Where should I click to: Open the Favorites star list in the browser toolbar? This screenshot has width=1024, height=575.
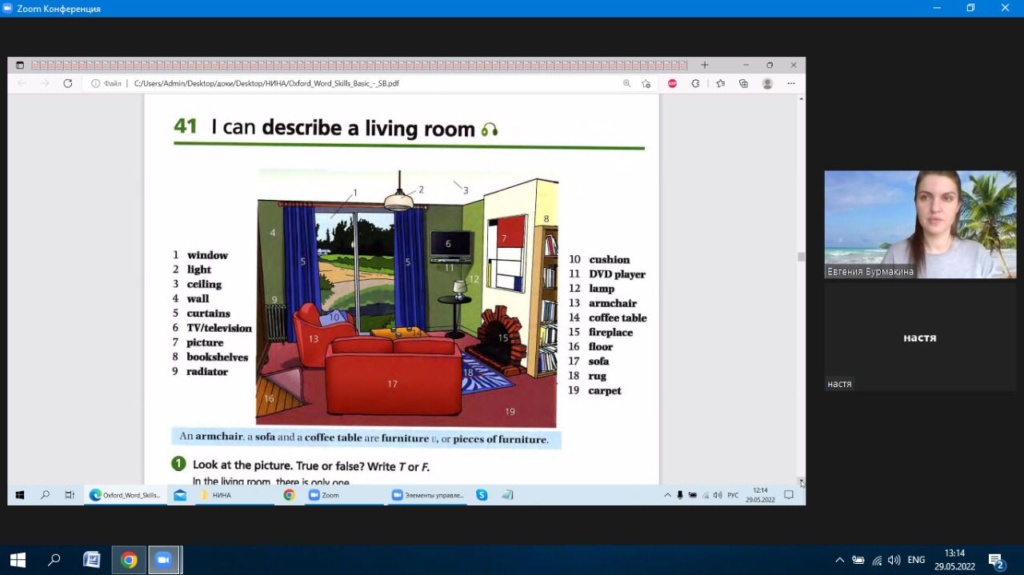(720, 84)
